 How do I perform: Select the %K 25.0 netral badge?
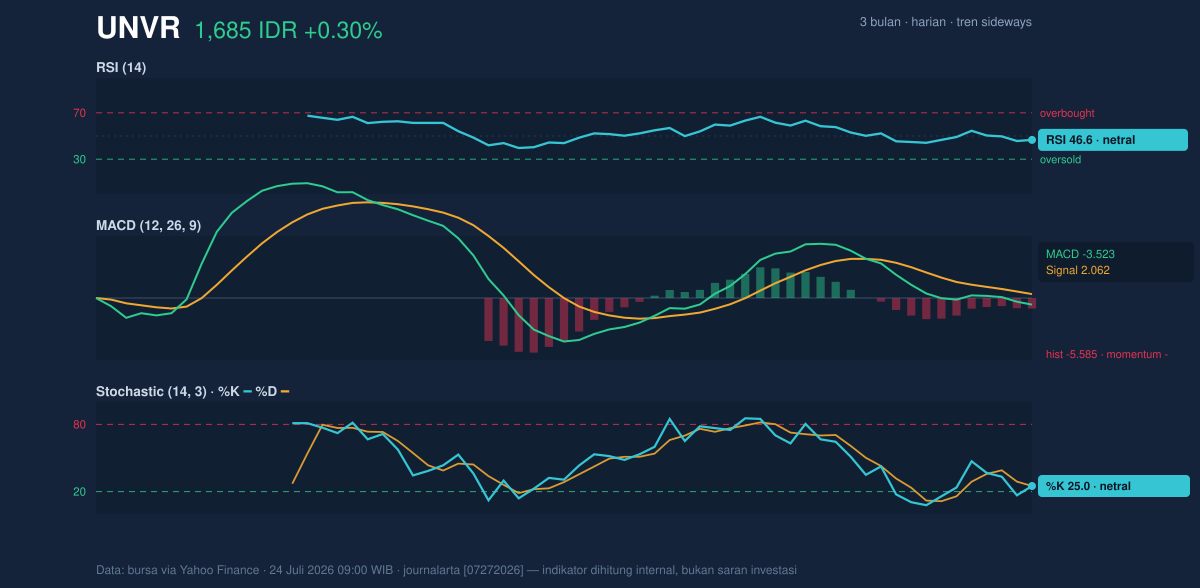coord(1113,486)
